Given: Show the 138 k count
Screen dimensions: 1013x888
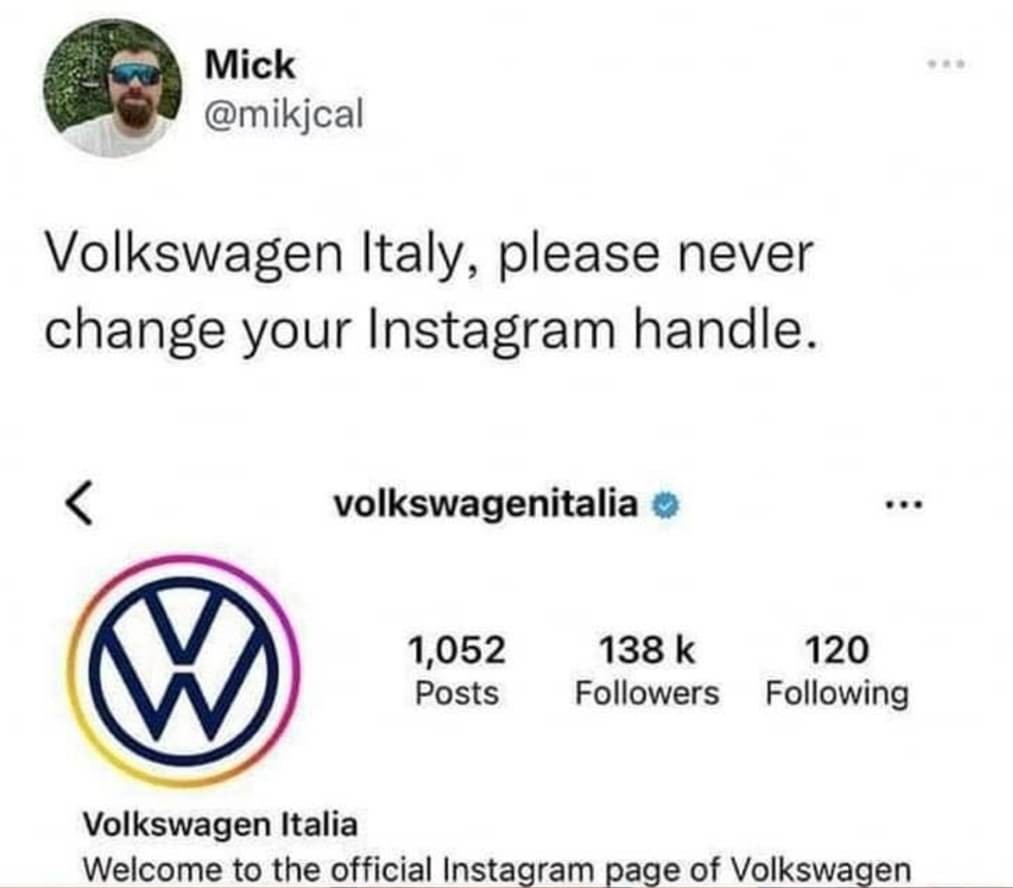Looking at the screenshot, I should 647,650.
